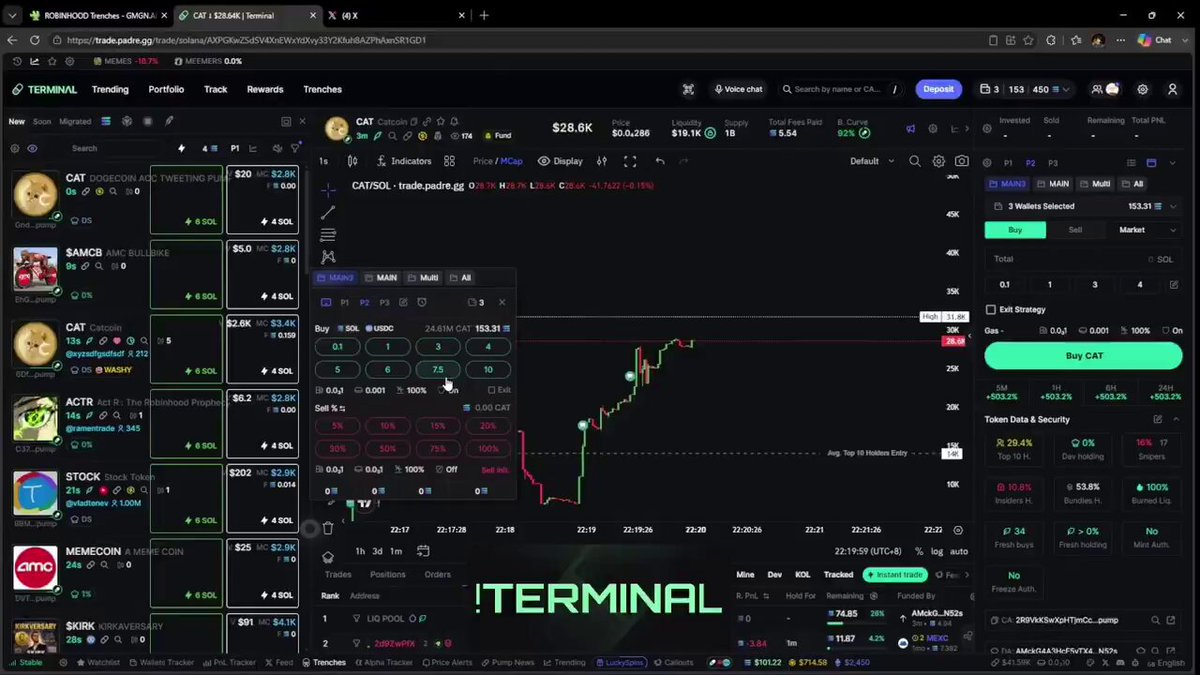Search symbols with chart magnifier icon
1200x675 pixels.
(x=915, y=161)
